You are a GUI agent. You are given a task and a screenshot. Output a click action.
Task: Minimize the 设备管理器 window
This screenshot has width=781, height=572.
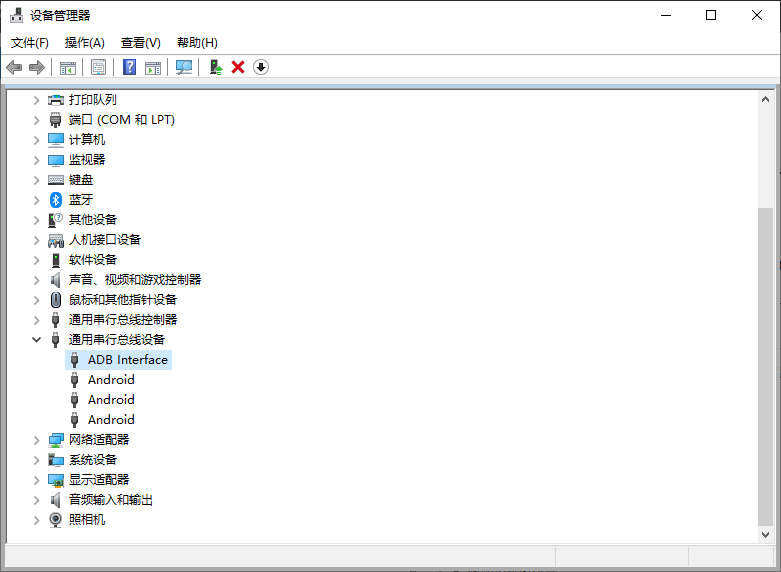pos(666,15)
